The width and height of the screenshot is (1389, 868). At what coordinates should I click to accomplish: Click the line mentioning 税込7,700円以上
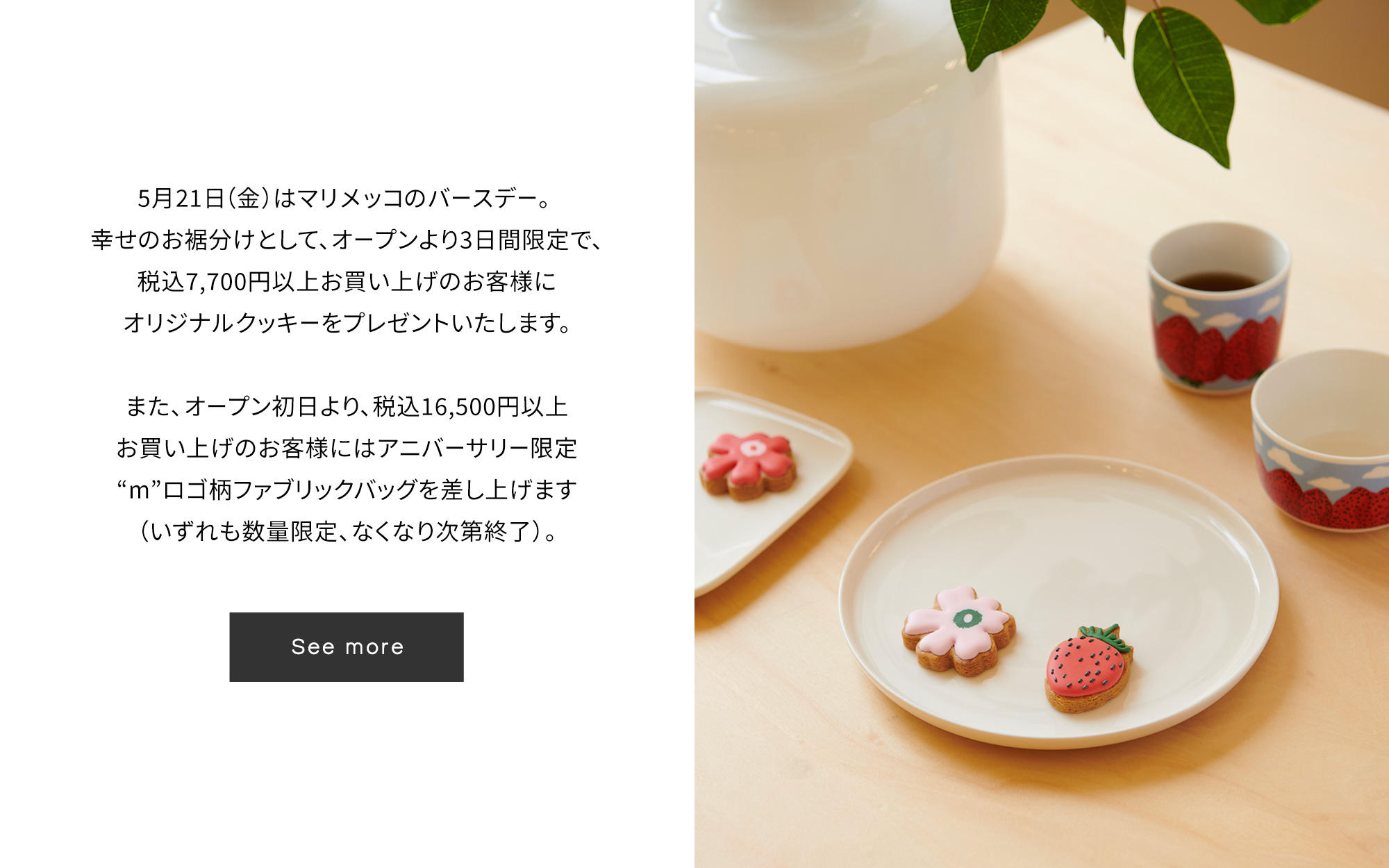point(346,282)
